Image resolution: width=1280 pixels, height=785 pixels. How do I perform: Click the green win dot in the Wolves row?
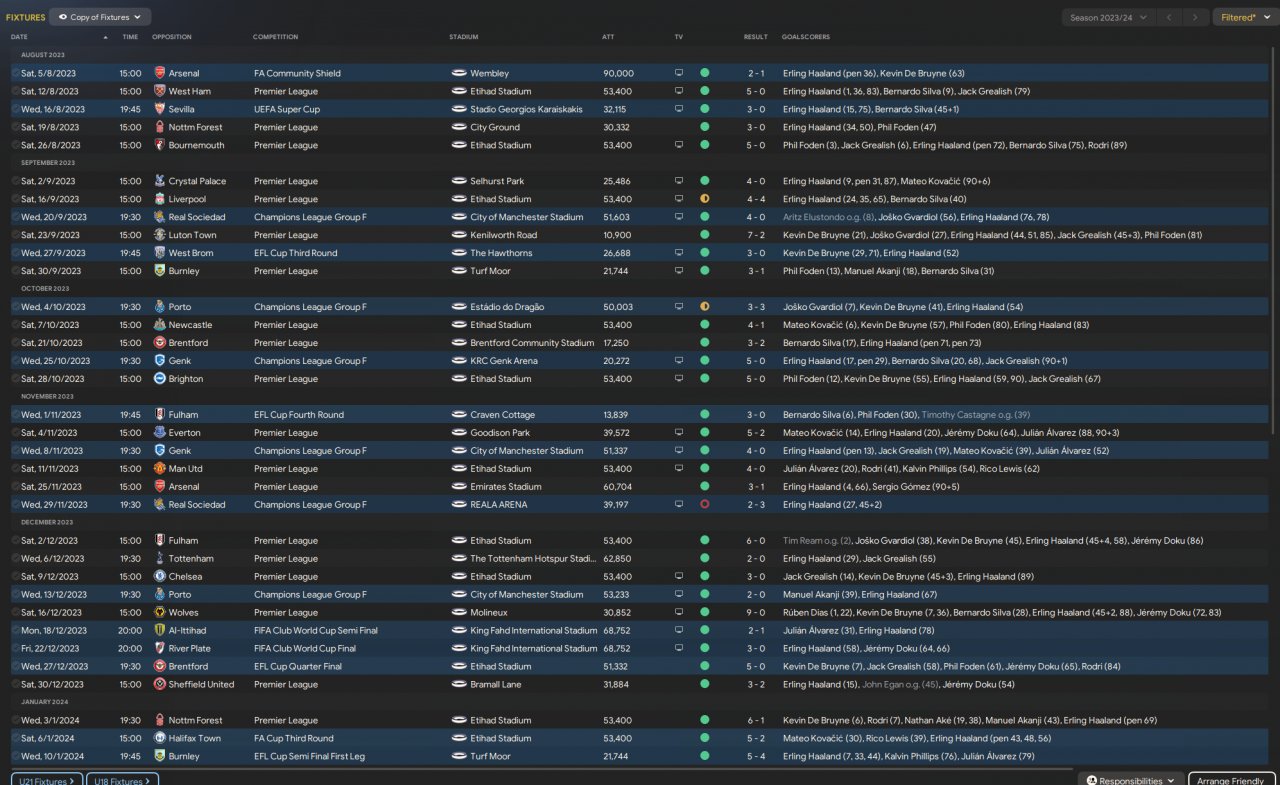click(704, 613)
